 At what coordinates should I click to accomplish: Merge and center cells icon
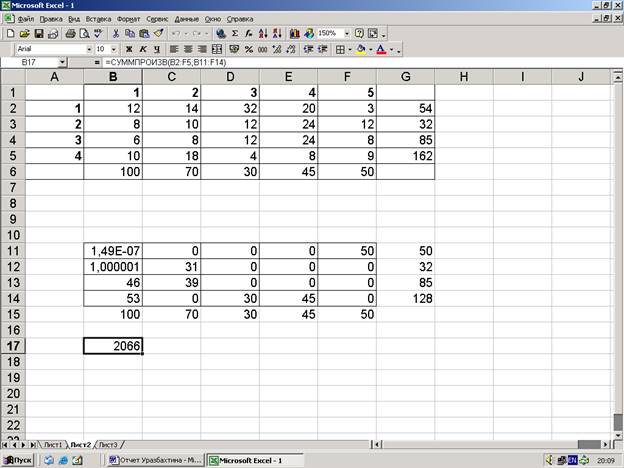click(x=217, y=49)
